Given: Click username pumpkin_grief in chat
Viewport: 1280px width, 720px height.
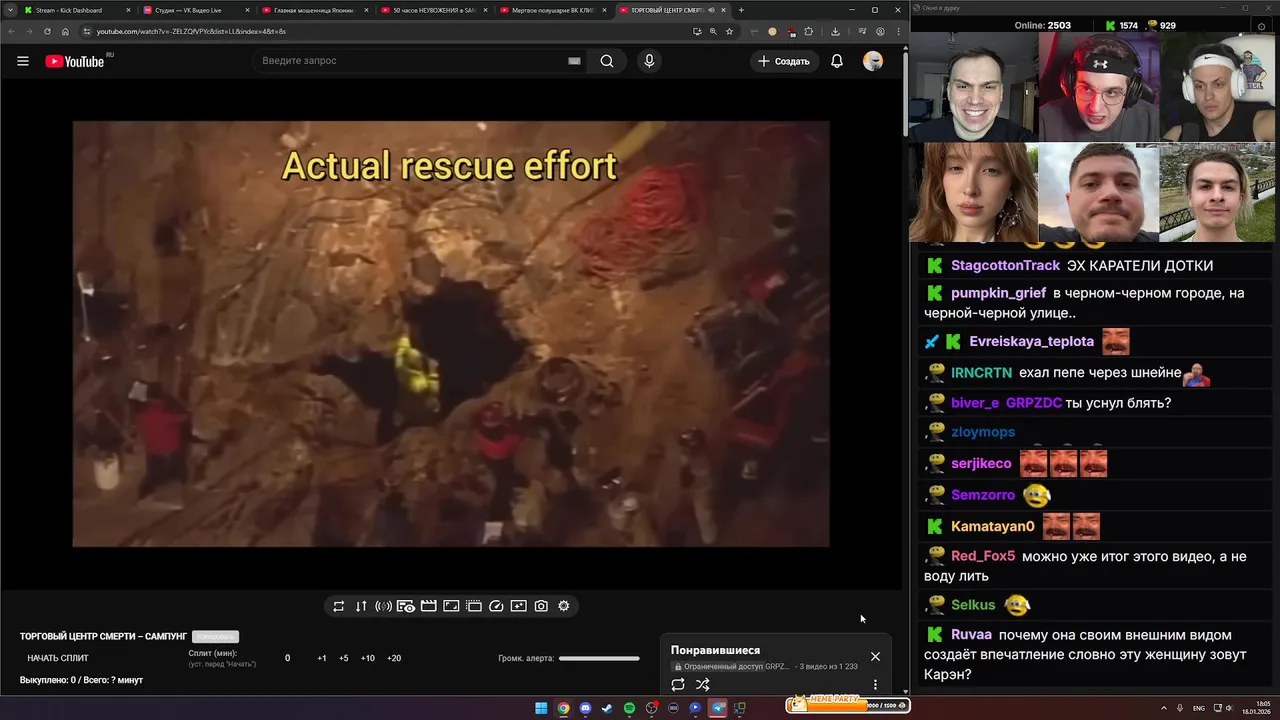Looking at the screenshot, I should coord(998,293).
